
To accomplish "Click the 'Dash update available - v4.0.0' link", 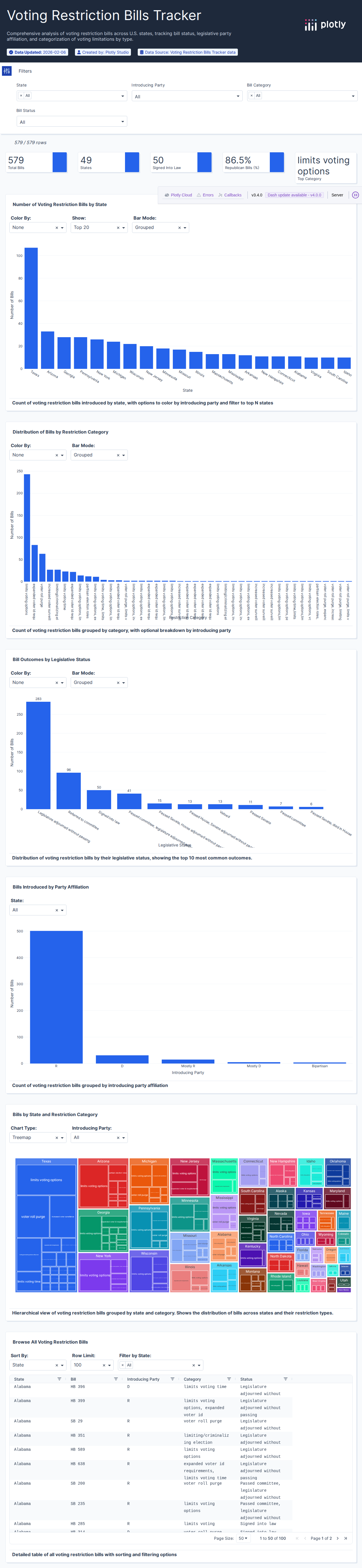I will pos(294,195).
